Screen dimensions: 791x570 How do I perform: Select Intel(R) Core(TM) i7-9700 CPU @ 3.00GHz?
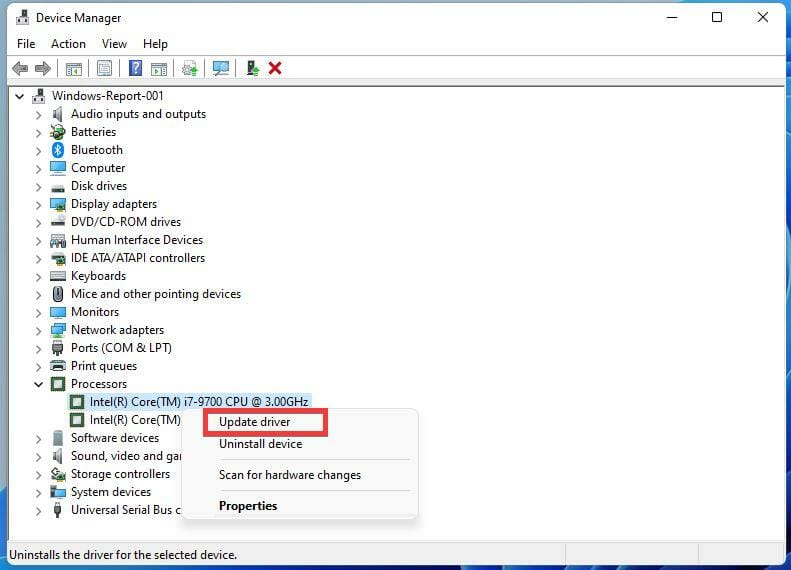click(x=199, y=402)
